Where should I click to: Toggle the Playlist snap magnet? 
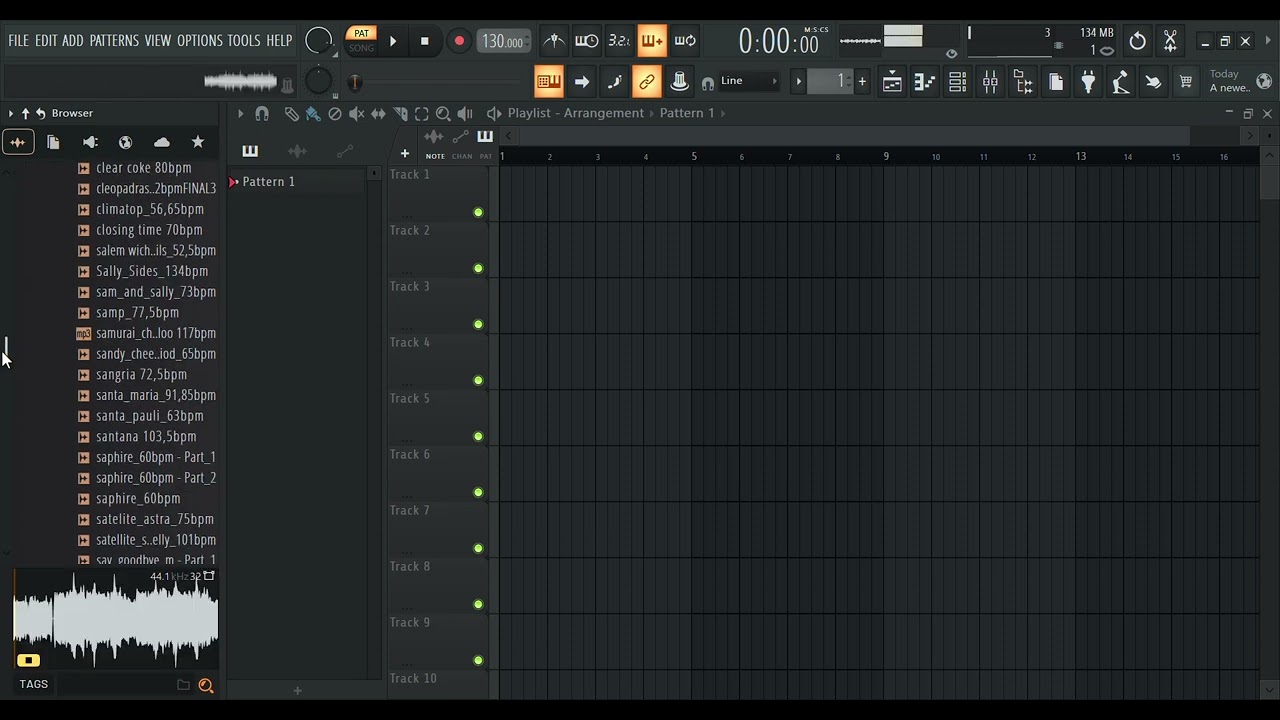point(262,114)
